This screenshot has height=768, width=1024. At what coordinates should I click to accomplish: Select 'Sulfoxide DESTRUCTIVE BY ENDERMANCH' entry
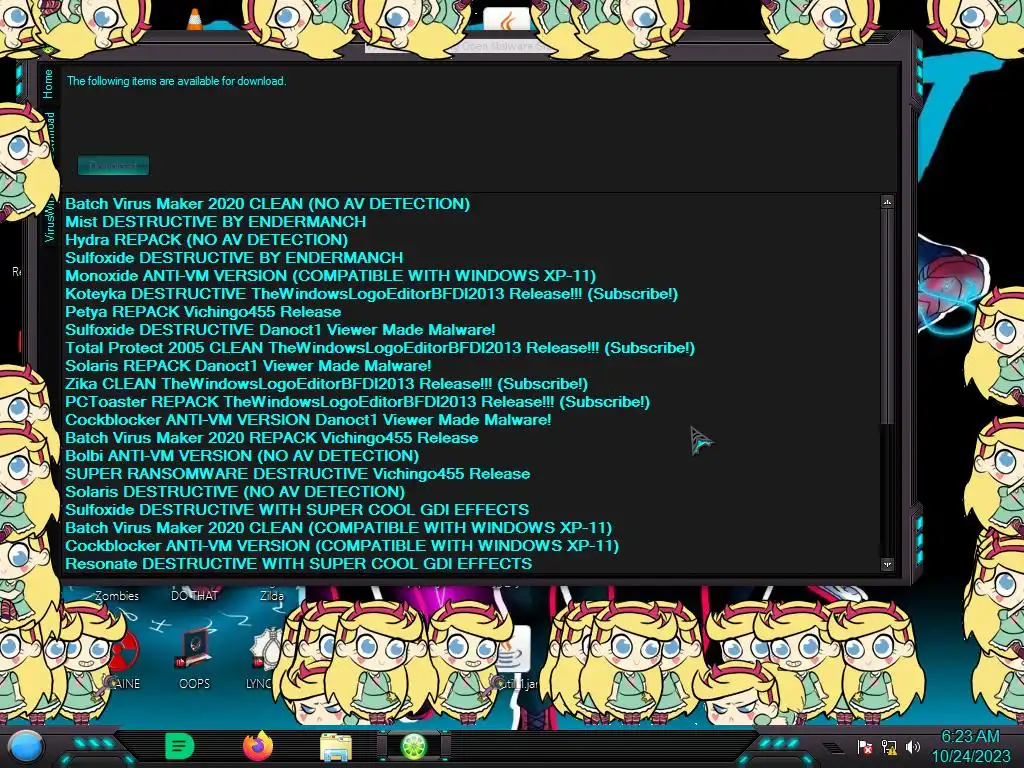[x=234, y=258]
